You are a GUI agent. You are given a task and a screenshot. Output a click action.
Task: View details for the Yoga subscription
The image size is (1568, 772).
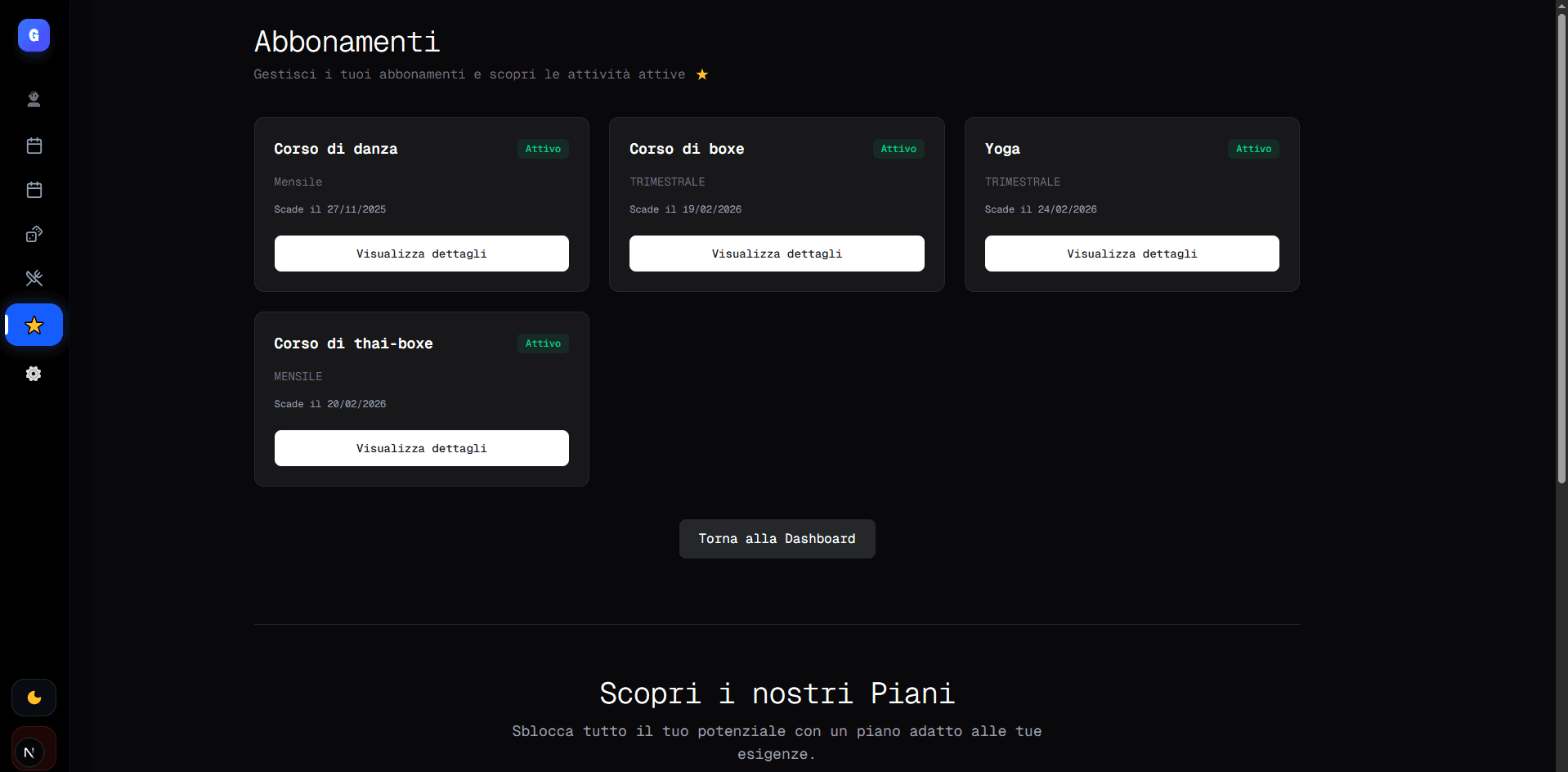point(1131,254)
